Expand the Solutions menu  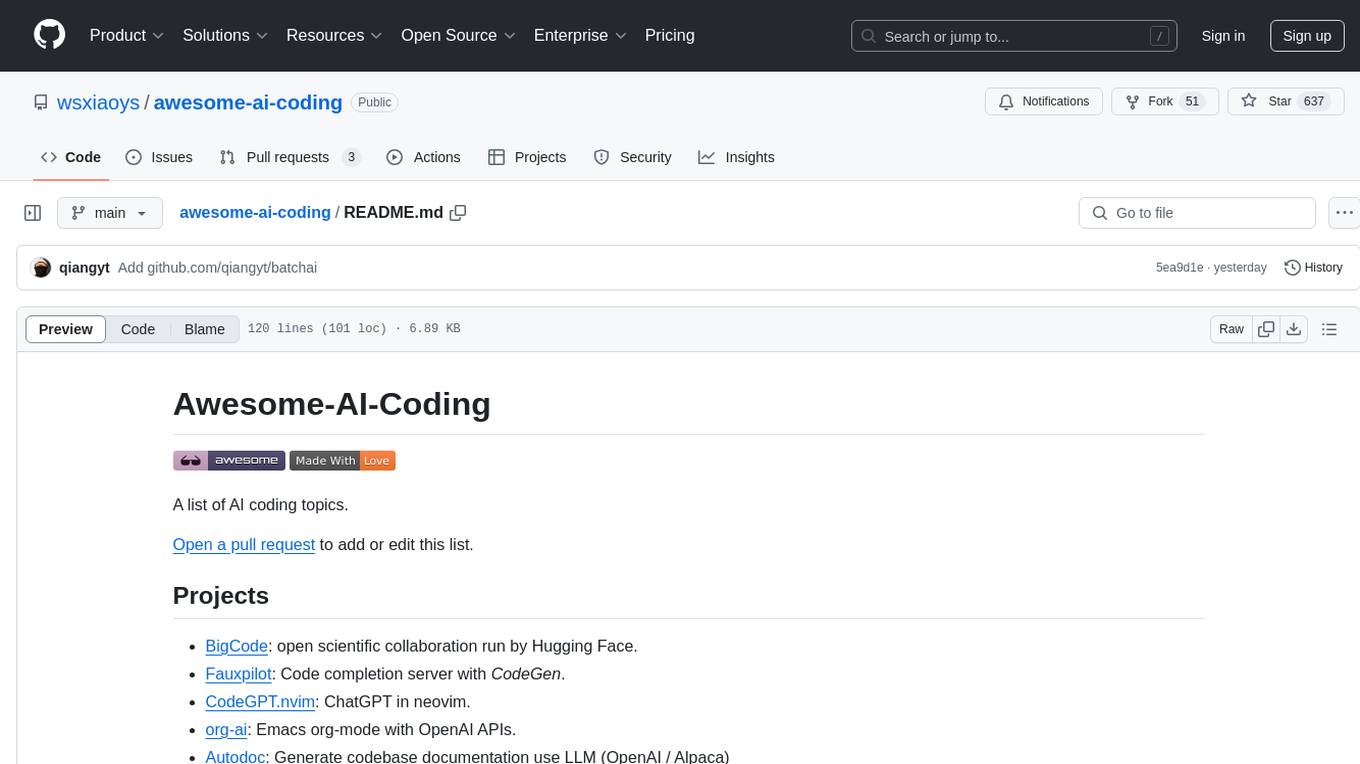[x=225, y=35]
